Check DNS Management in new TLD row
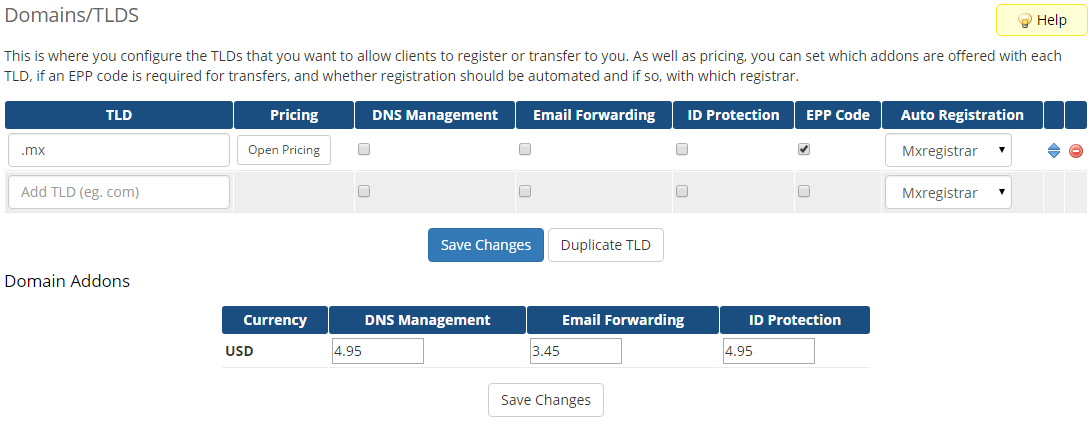Viewport: 1092px width, 425px height. coord(364,191)
